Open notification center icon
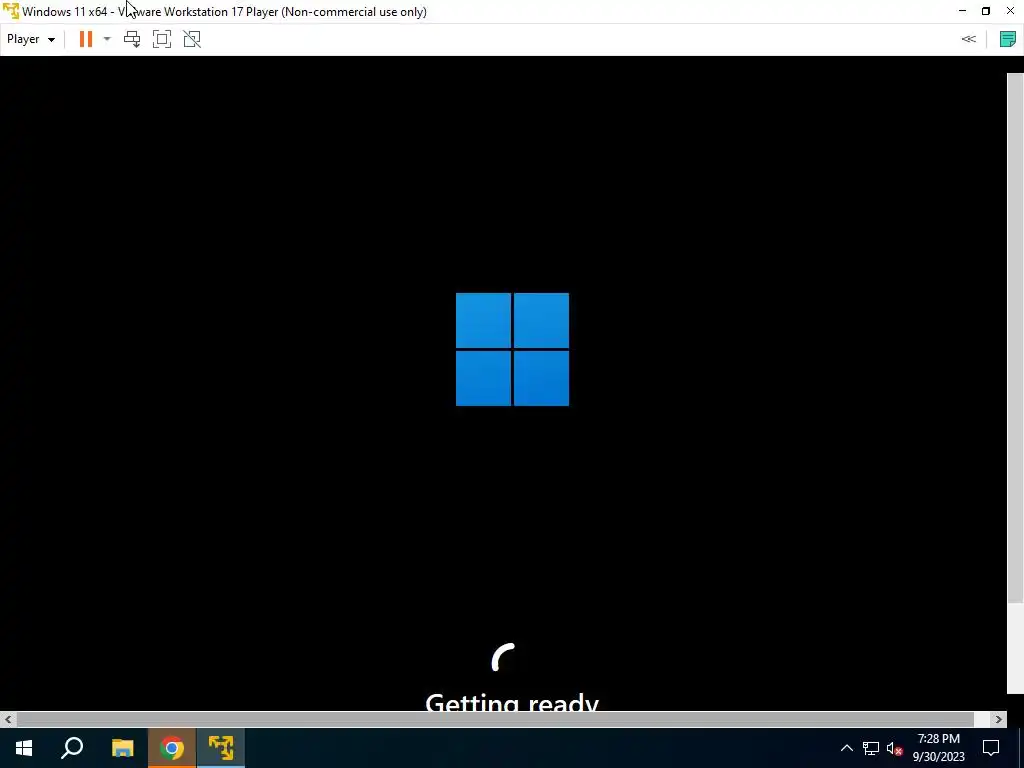 pyautogui.click(x=991, y=748)
